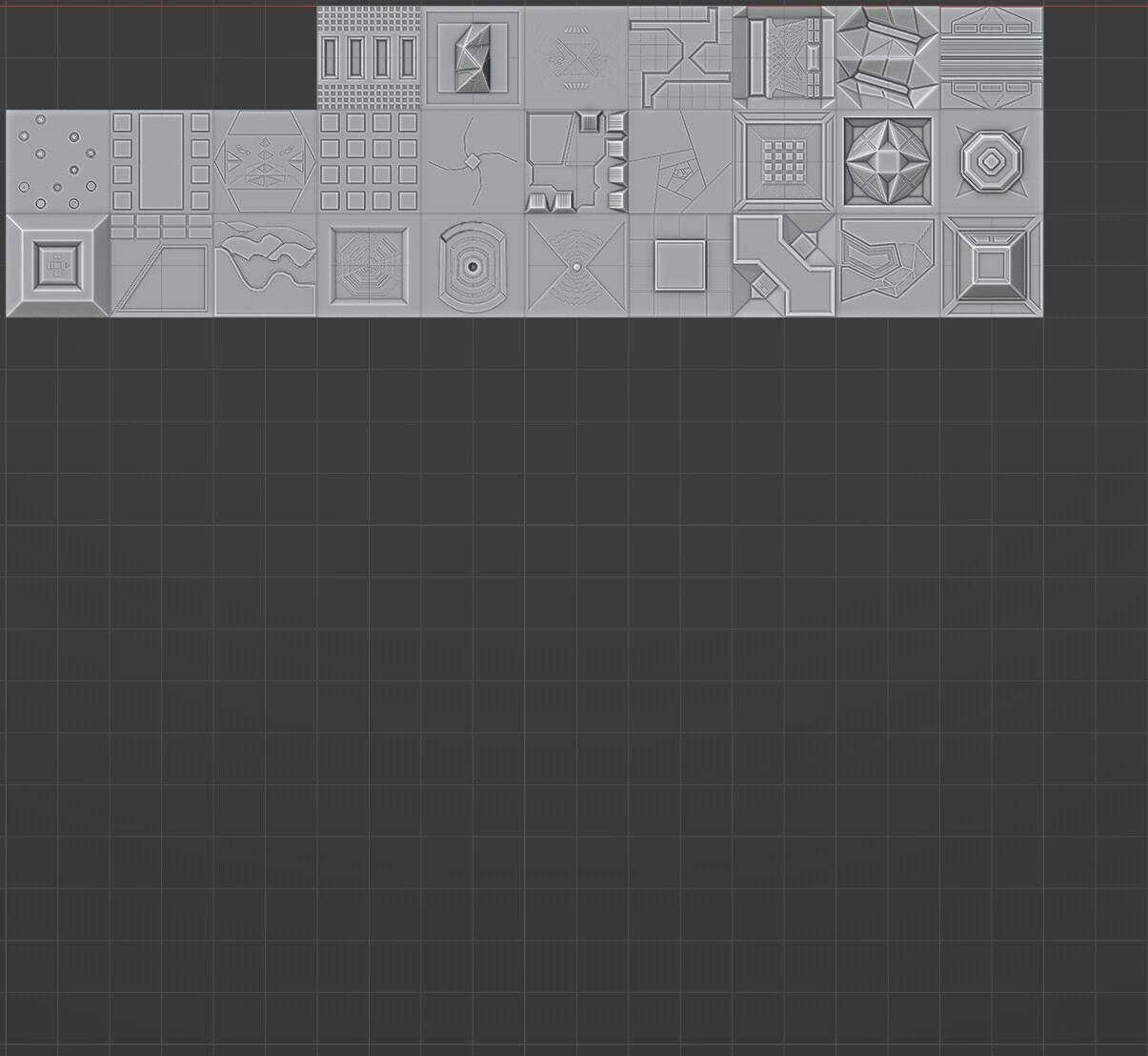Open the octagonal medallion tile
The height and width of the screenshot is (1056, 1148).
(x=991, y=160)
